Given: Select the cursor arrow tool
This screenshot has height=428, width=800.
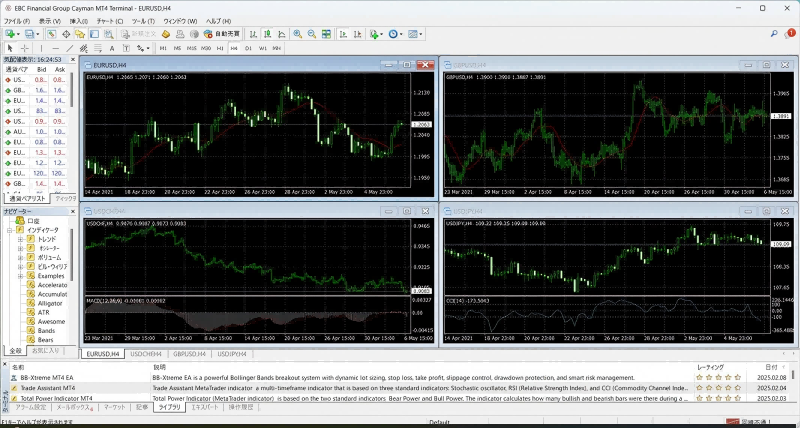Looking at the screenshot, I should pyautogui.click(x=10, y=48).
